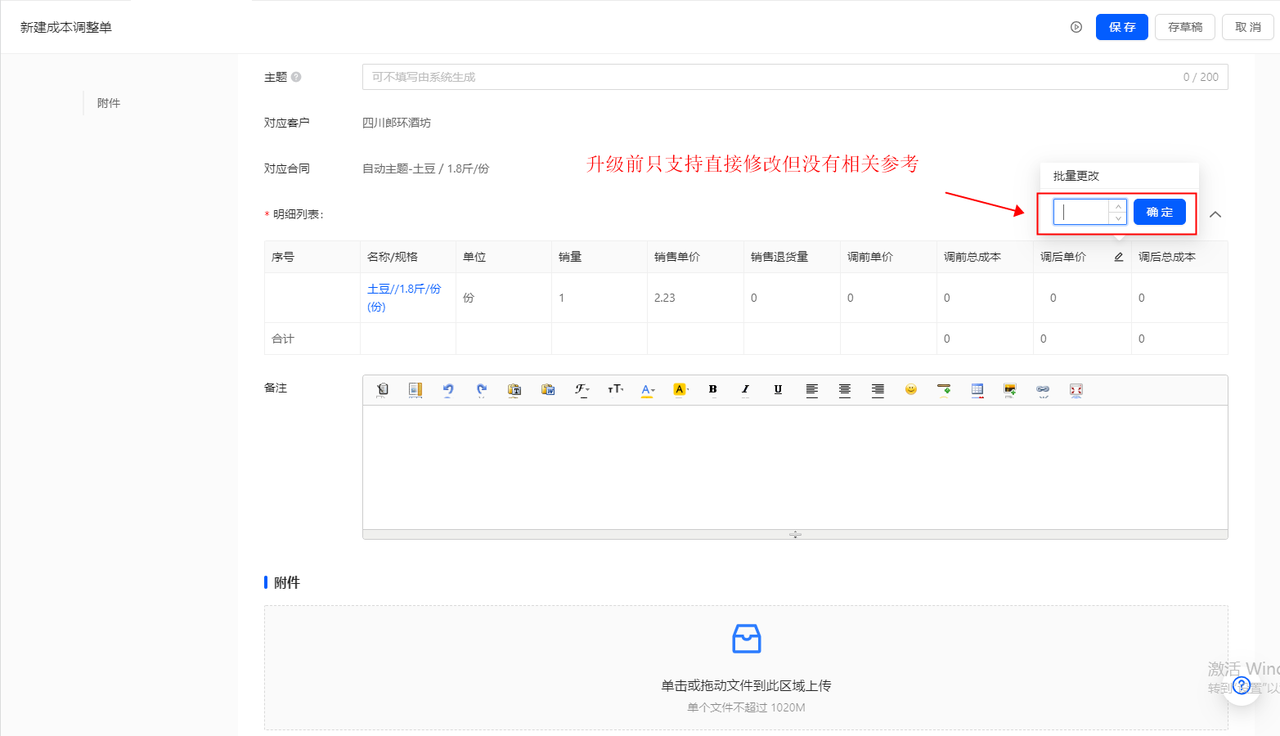Click the help icon next to 主题

point(296,77)
